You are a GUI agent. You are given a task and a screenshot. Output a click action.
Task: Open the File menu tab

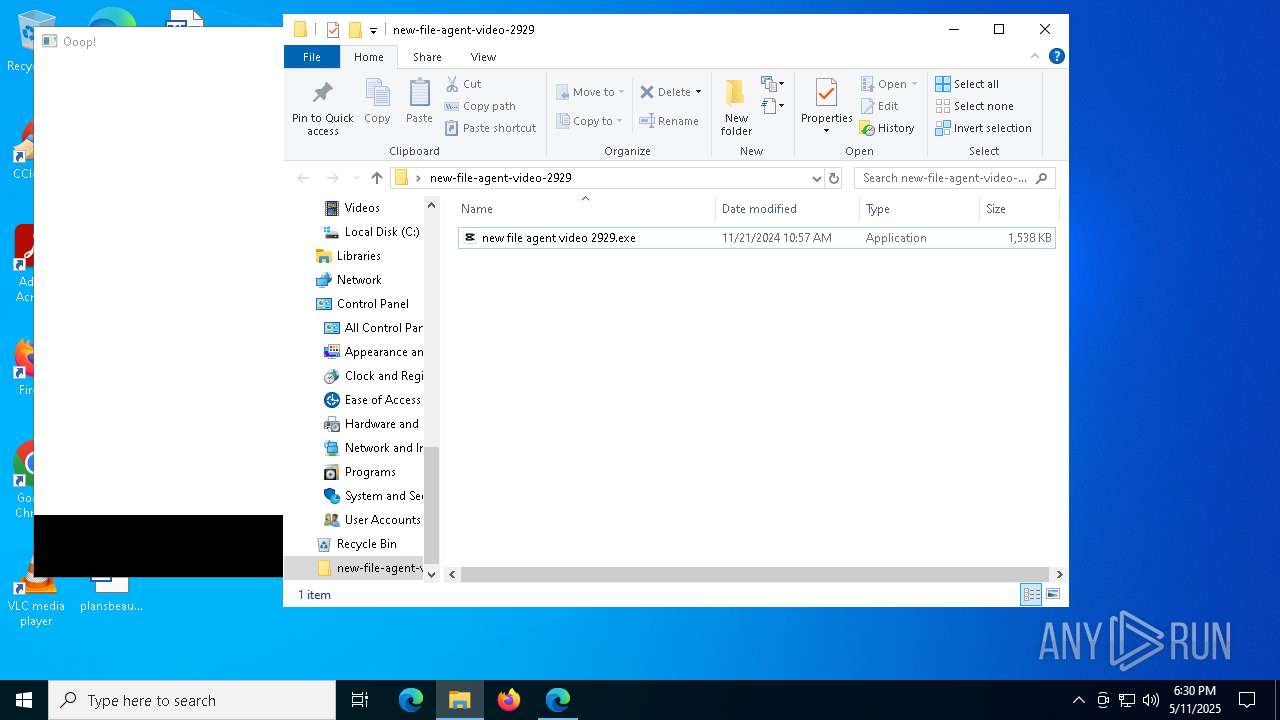pyautogui.click(x=312, y=57)
